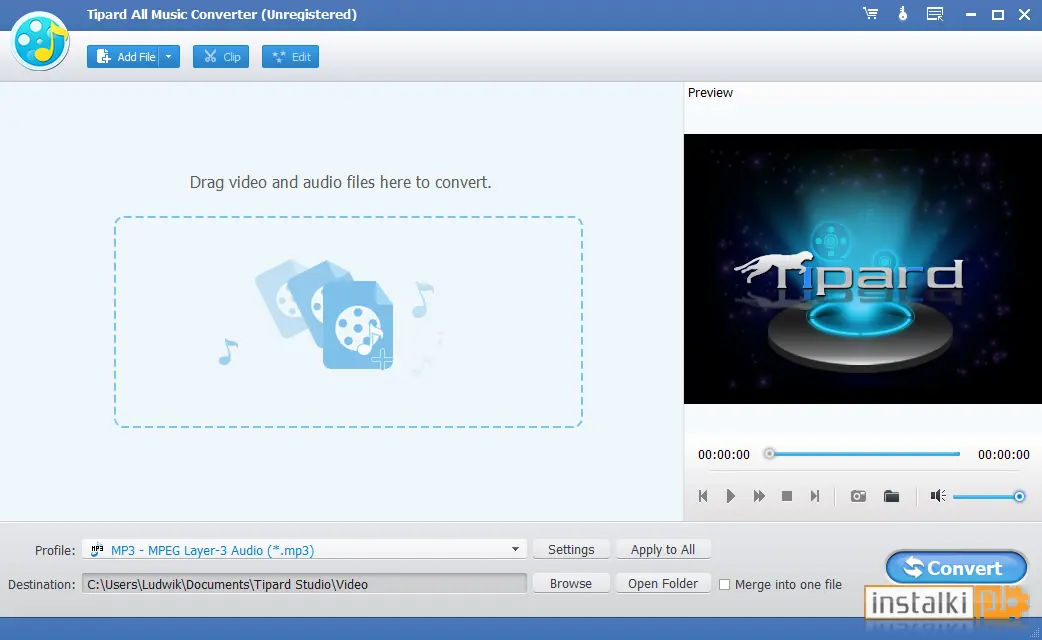Click Apply to All button
1042x640 pixels.
point(663,550)
